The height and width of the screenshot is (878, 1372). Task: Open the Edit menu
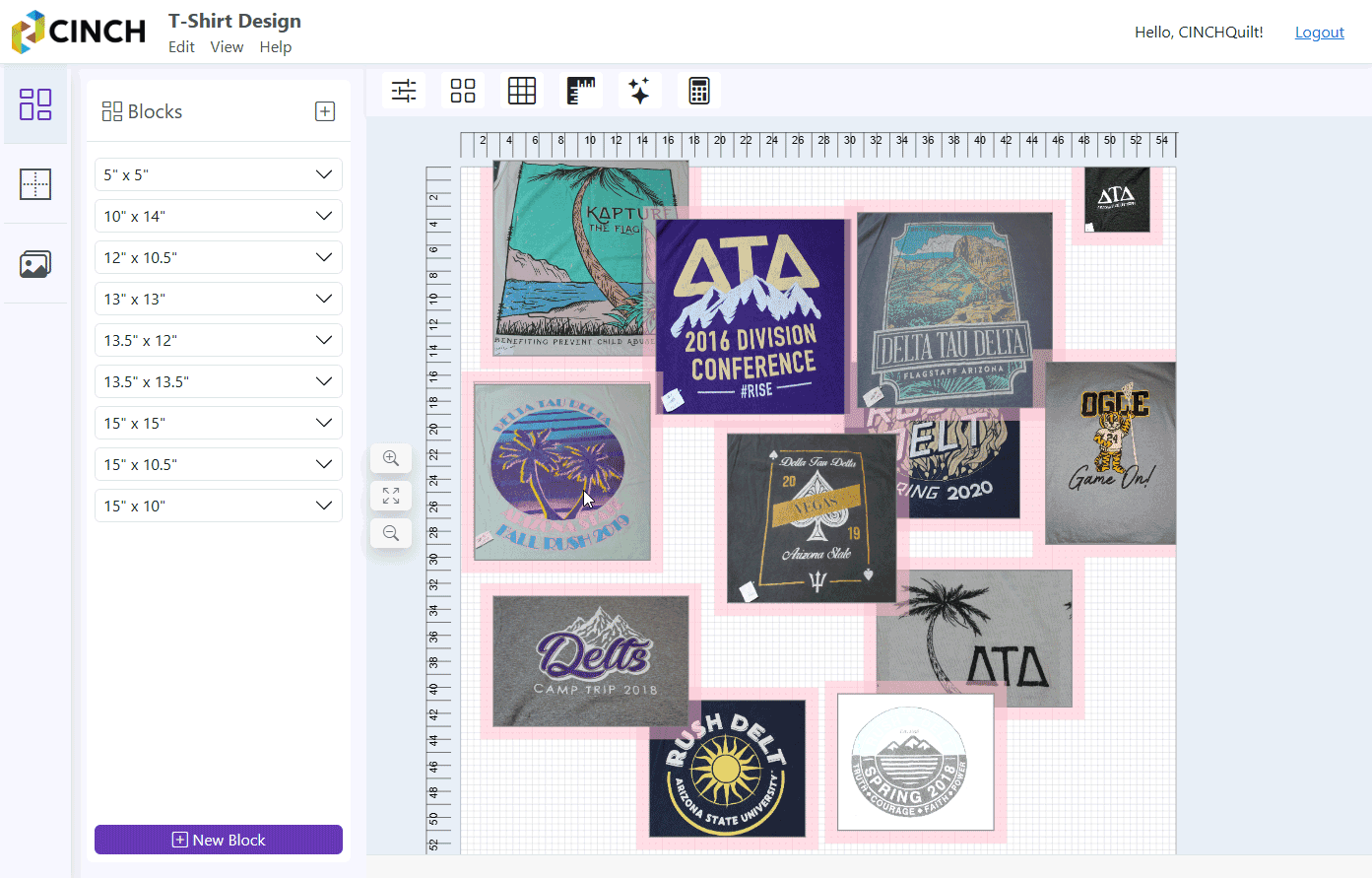point(181,47)
